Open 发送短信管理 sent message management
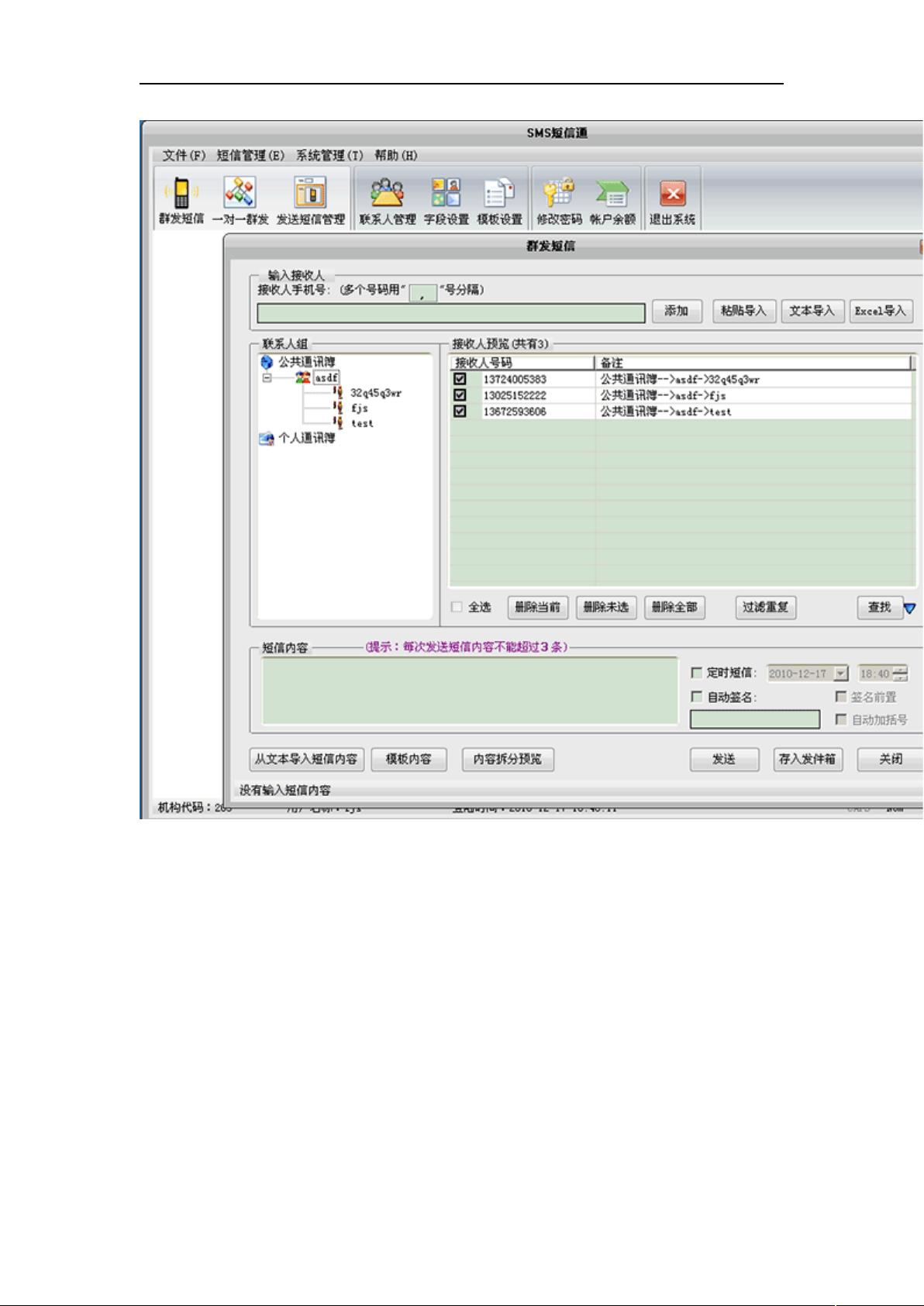The width and height of the screenshot is (924, 1306). [311, 199]
